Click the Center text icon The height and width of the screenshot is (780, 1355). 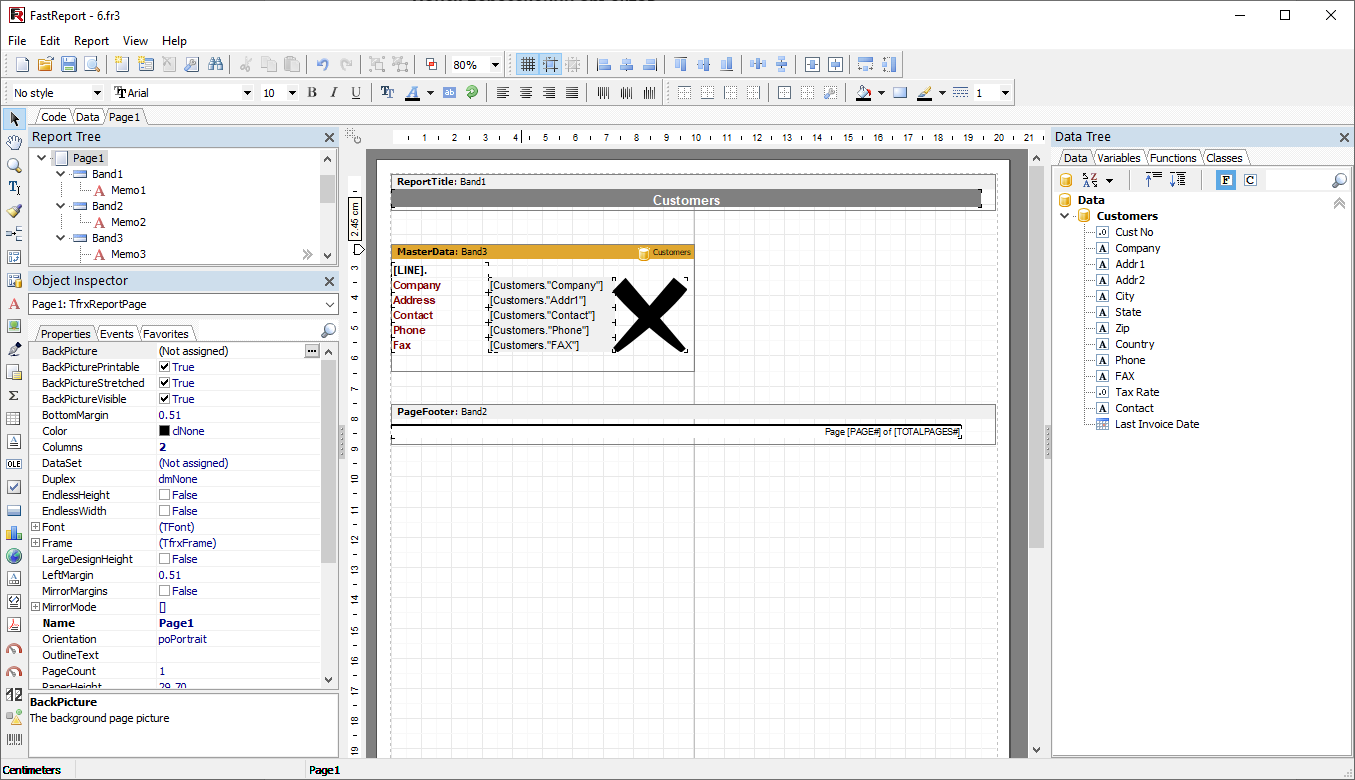tap(526, 93)
